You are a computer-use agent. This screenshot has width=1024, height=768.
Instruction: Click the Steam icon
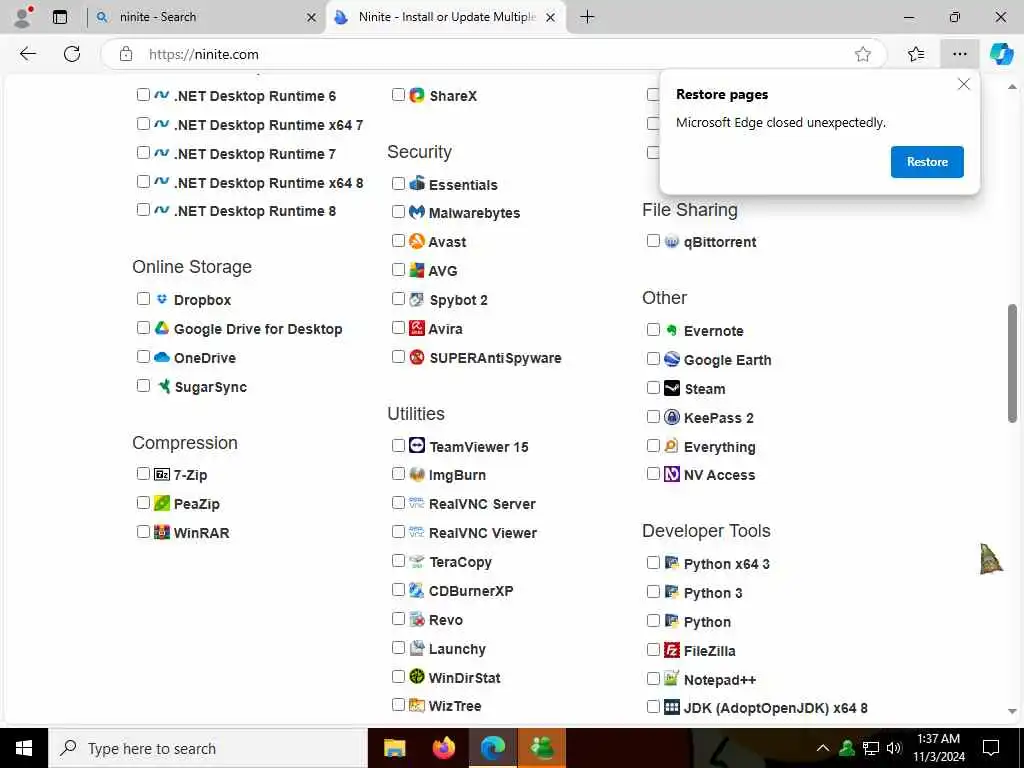[671, 388]
